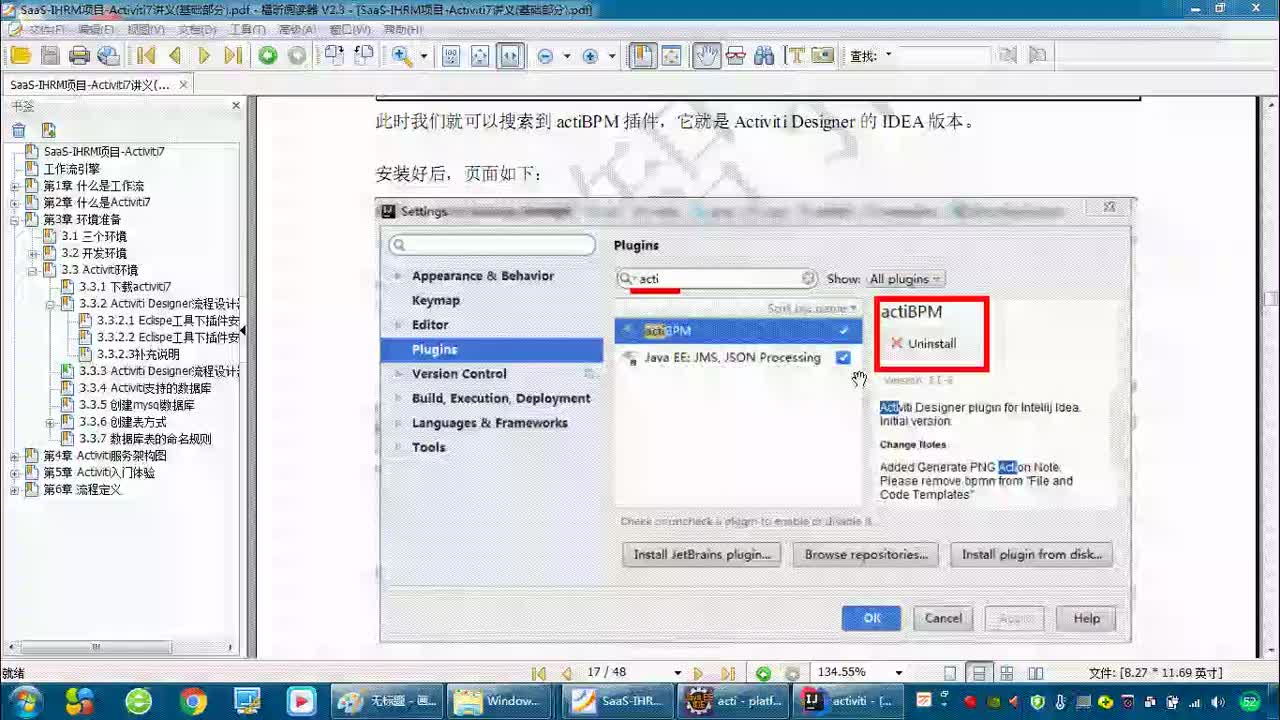Open the 视图(V) menu

click(x=146, y=30)
